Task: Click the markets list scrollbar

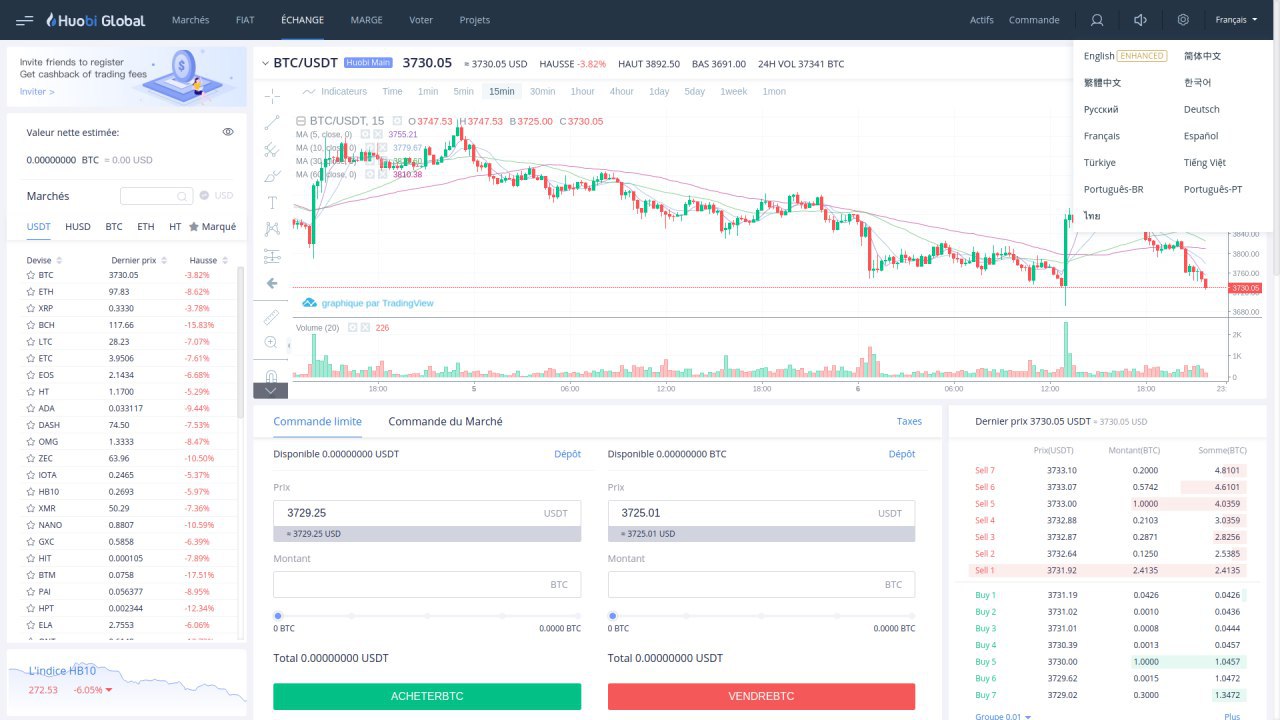Action: pyautogui.click(x=240, y=342)
